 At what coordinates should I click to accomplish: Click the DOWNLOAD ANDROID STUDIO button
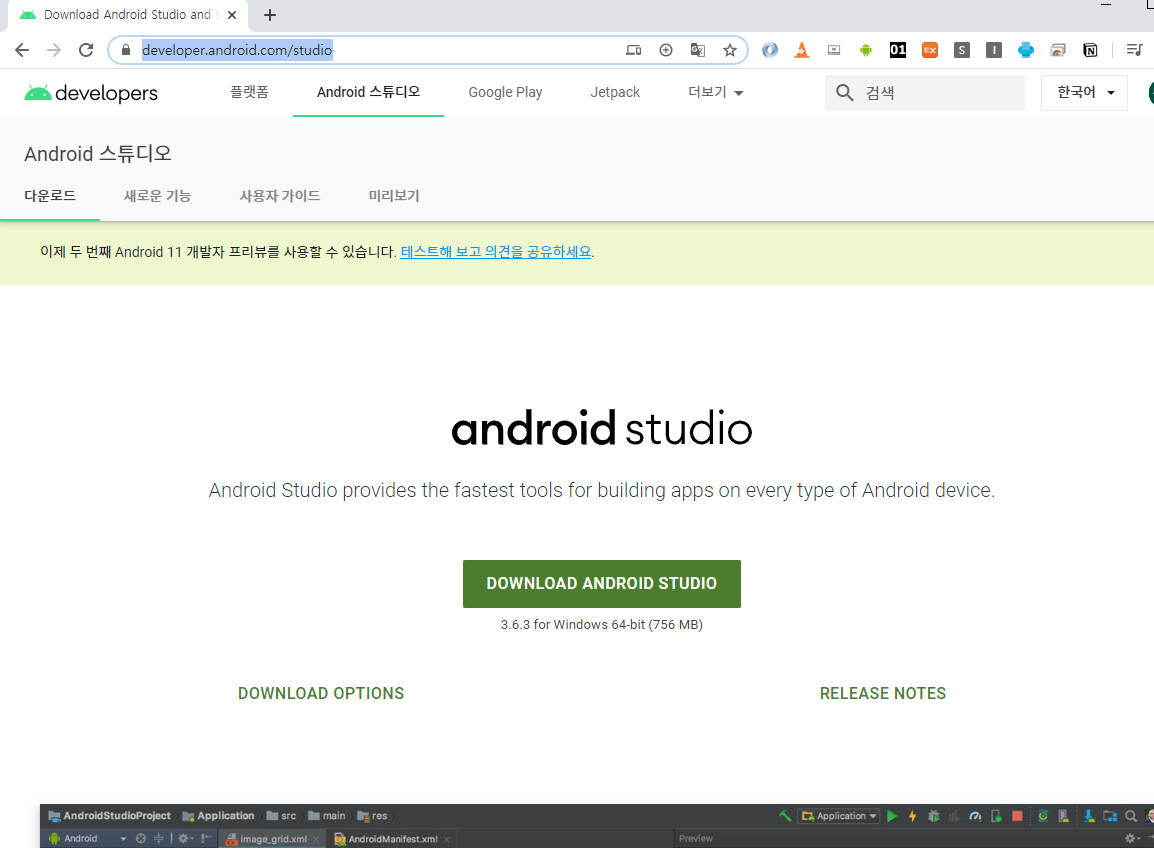[601, 584]
